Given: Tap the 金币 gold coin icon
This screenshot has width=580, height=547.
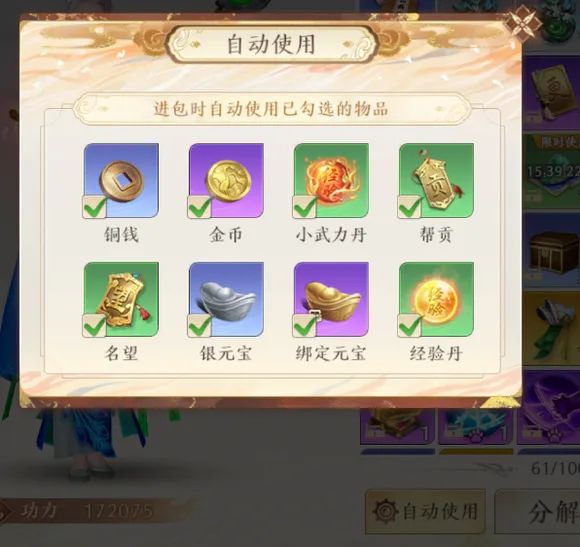Looking at the screenshot, I should point(226,180).
